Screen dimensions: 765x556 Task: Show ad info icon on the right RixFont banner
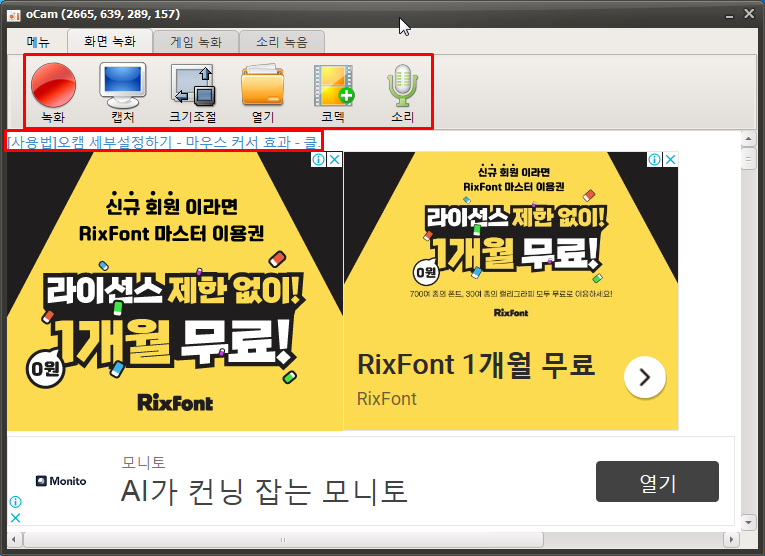coord(655,159)
